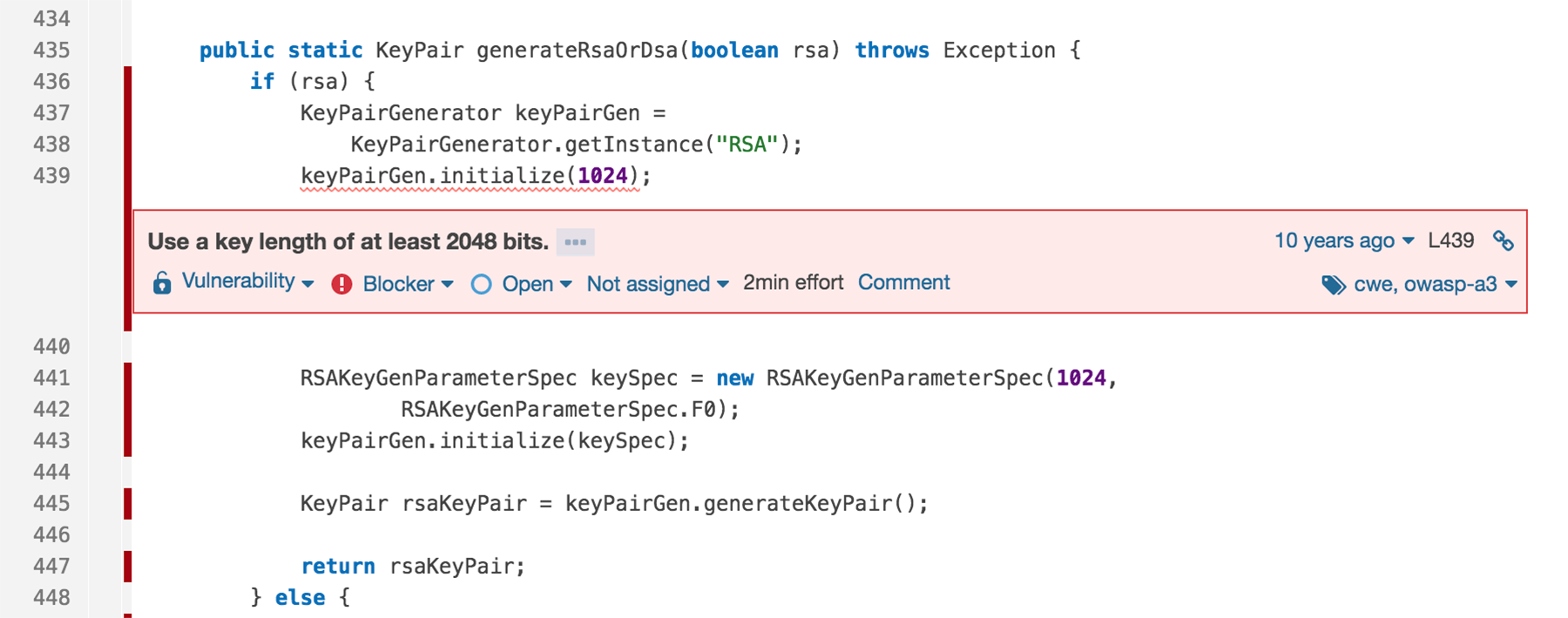Image resolution: width=1568 pixels, height=618 pixels.
Task: Open the Not assigned assignee dropdown
Action: pos(657,284)
